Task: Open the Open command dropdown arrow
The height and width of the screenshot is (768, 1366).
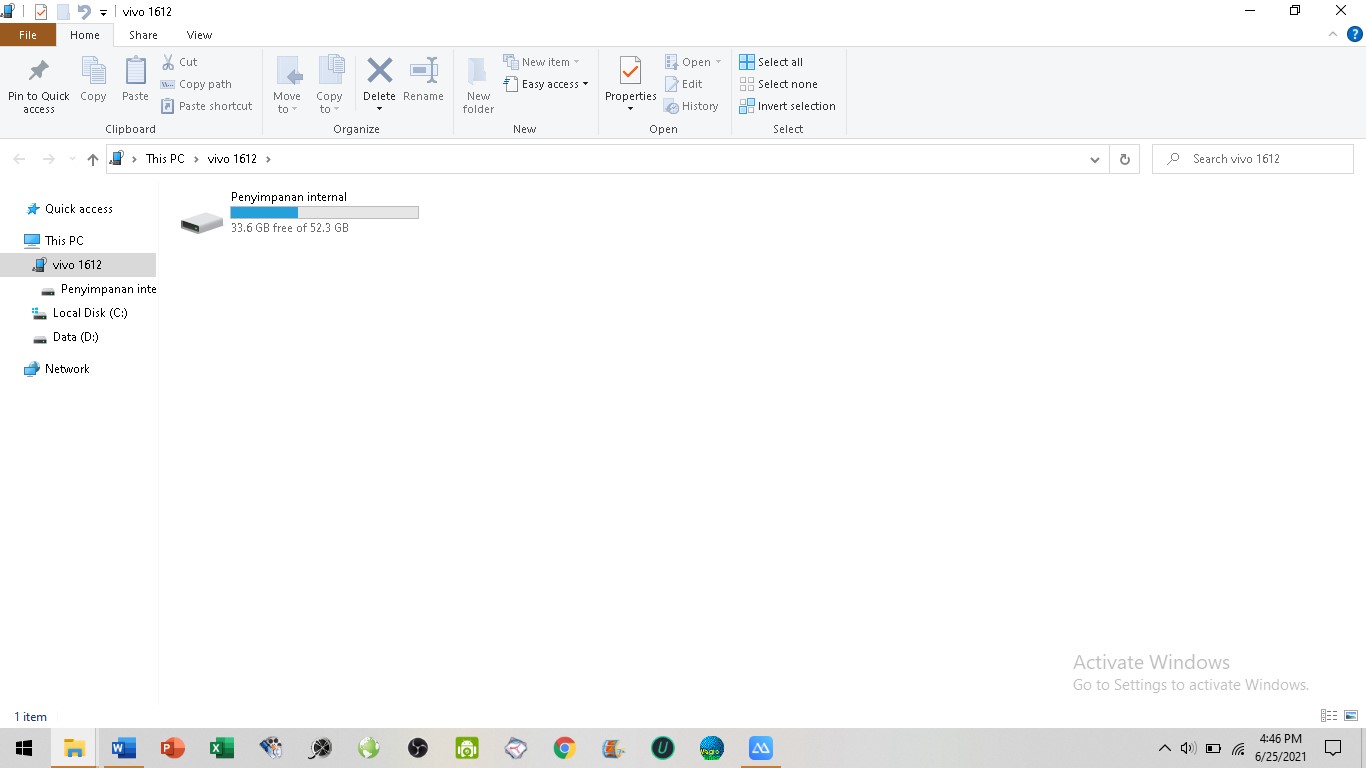Action: pyautogui.click(x=718, y=62)
